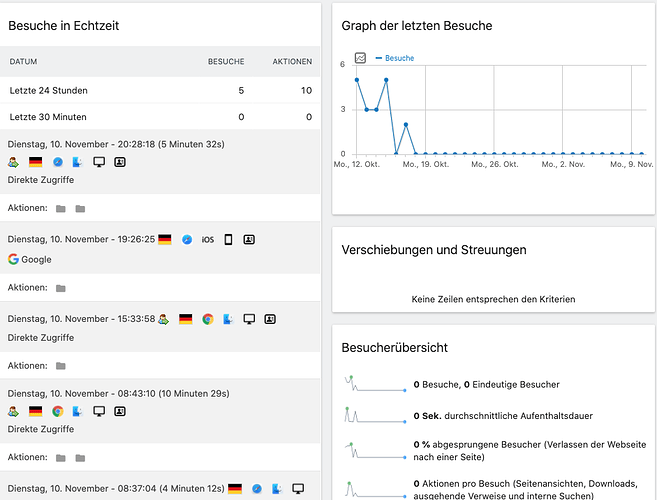Click the Aktionen pro Besuch sparkline
Viewport: 657px width, 500px height.
tap(375, 490)
